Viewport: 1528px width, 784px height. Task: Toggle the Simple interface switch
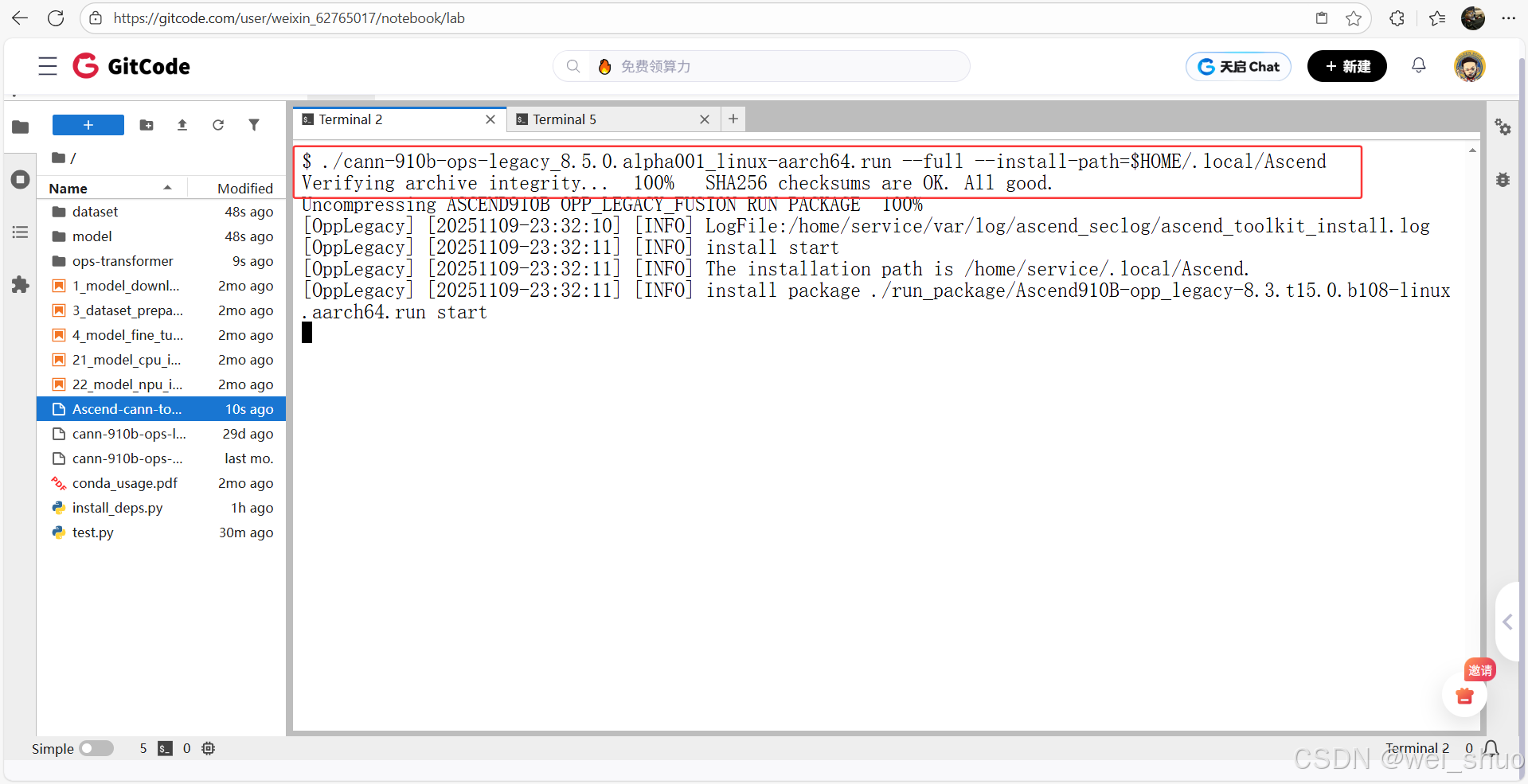[96, 748]
